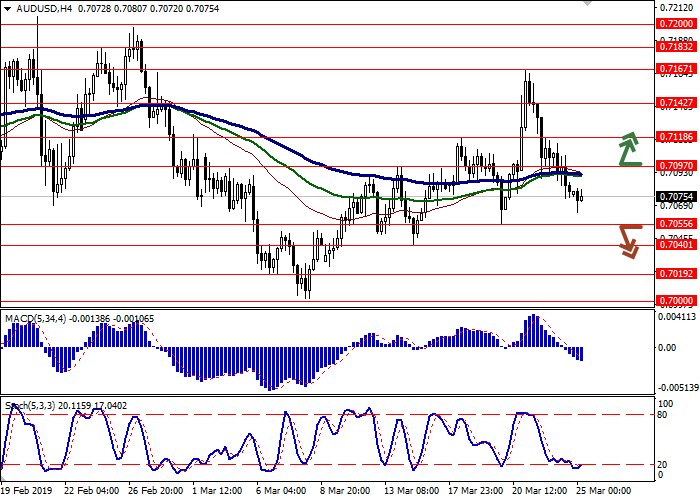Select the 0.7055 support price label

coord(675,224)
